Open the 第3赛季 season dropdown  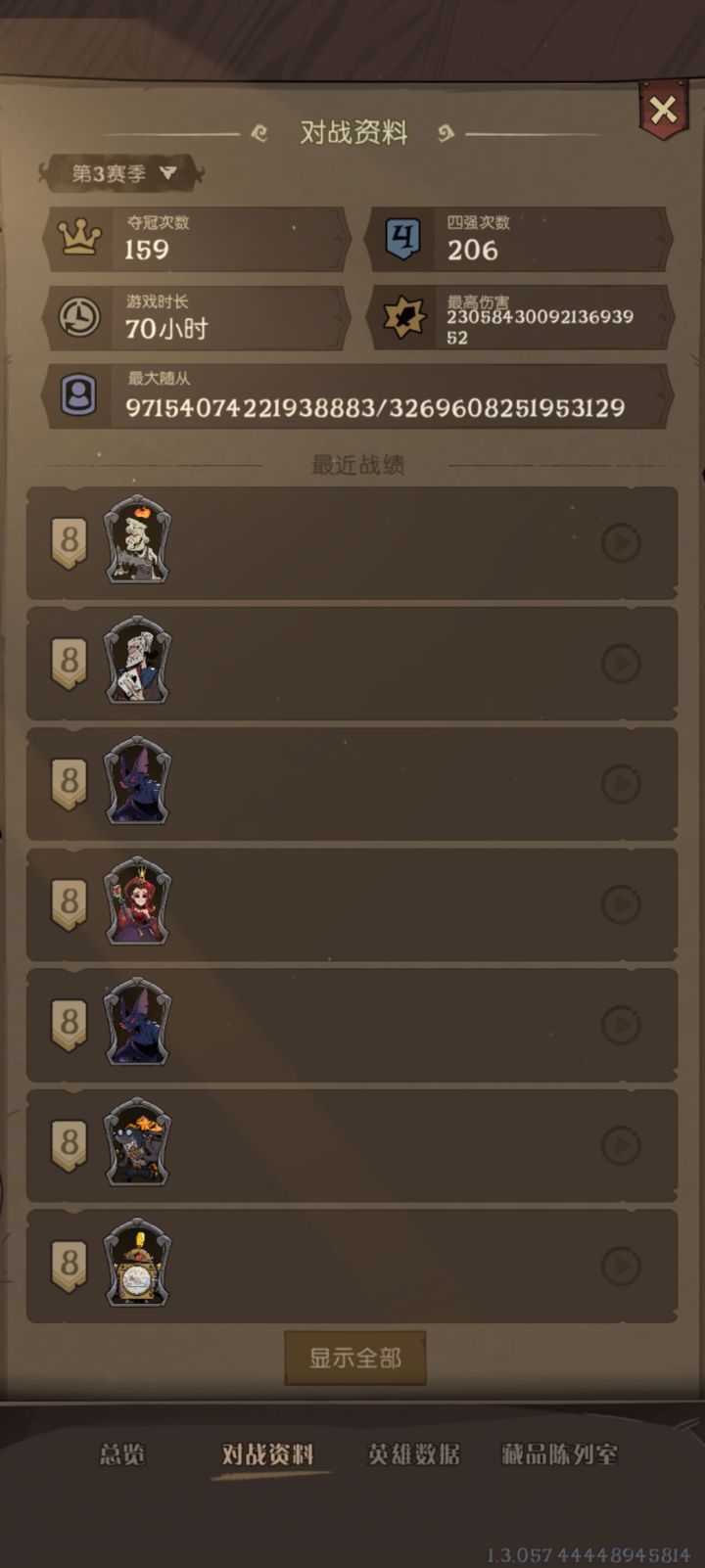click(122, 174)
